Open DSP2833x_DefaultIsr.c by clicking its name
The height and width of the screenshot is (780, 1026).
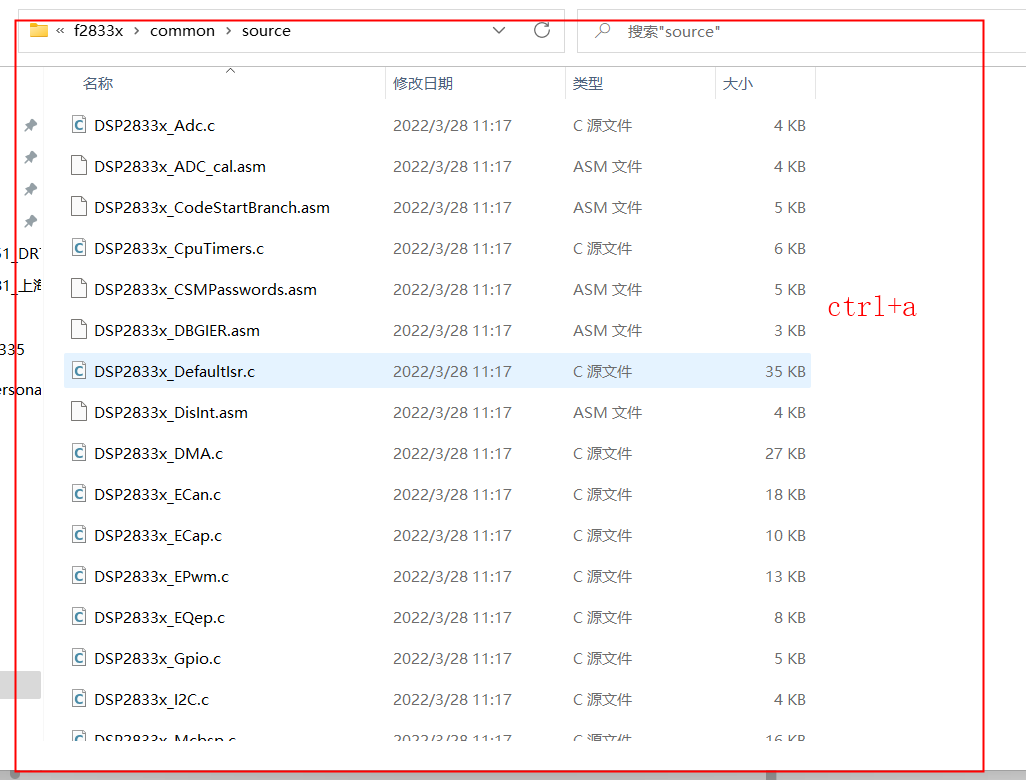177,371
